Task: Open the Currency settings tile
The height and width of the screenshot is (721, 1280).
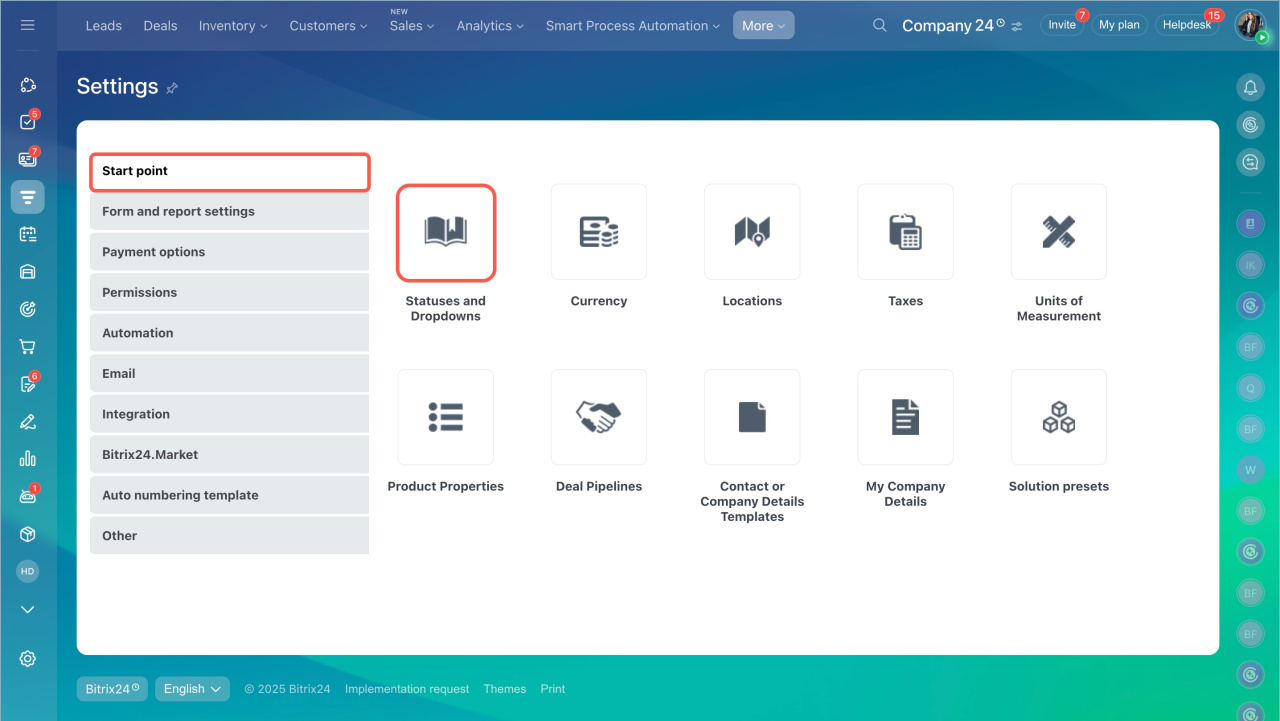Action: [598, 232]
